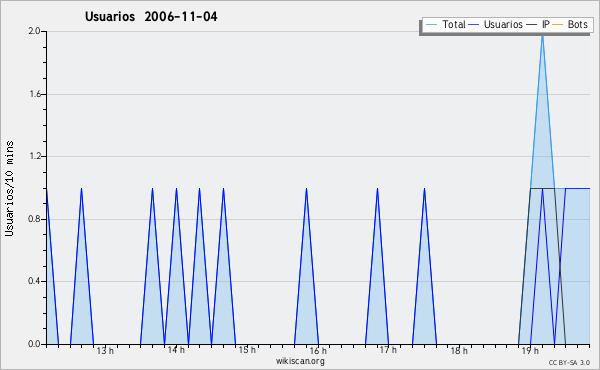Click the chart title 'Usuarios 2006-11-04'
Viewport: 600px width, 370px height.
tap(151, 17)
